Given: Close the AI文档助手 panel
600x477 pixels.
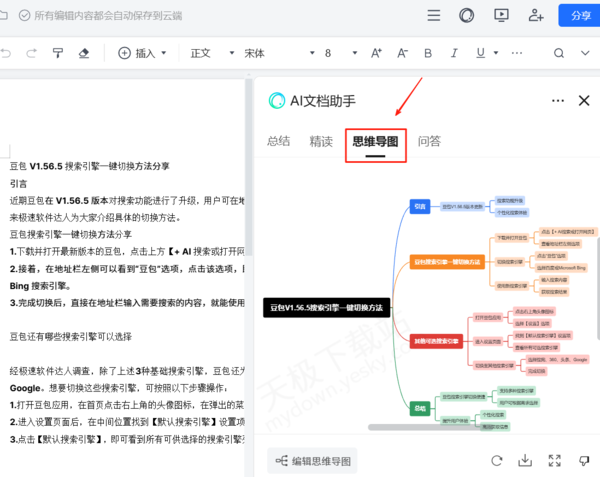Looking at the screenshot, I should pyautogui.click(x=584, y=101).
